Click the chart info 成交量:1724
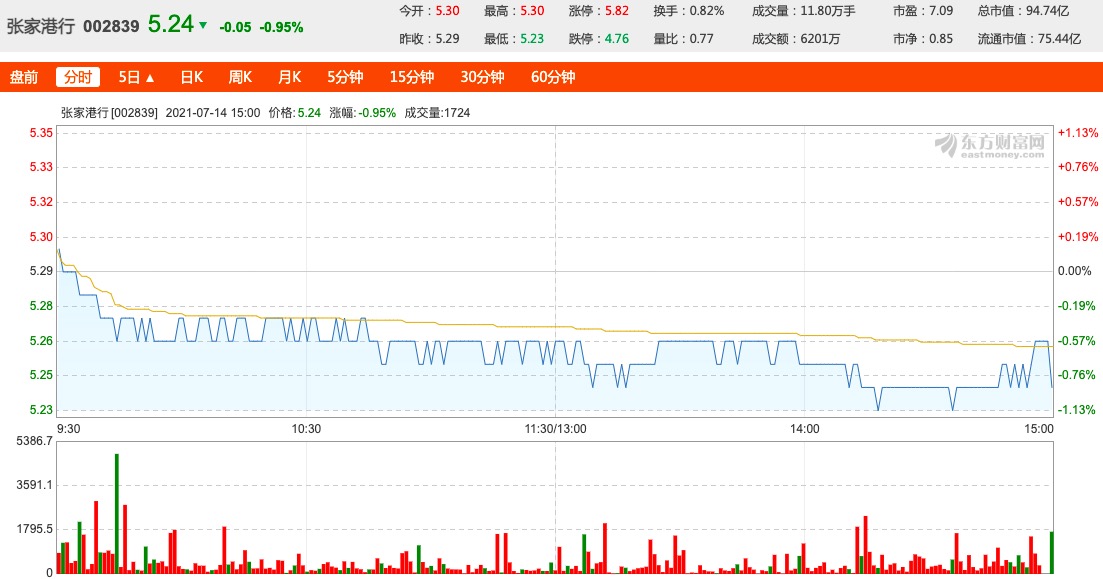This screenshot has width=1103, height=579. (437, 113)
